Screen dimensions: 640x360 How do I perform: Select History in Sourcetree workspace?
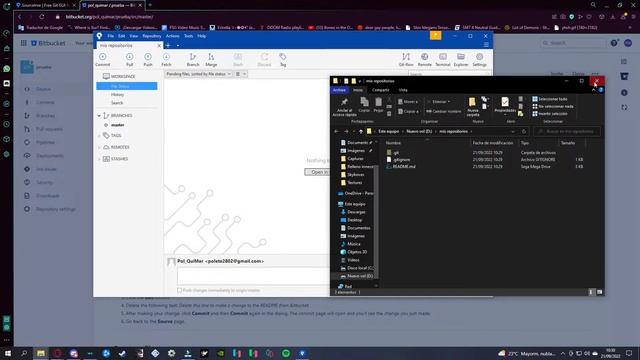[118, 95]
